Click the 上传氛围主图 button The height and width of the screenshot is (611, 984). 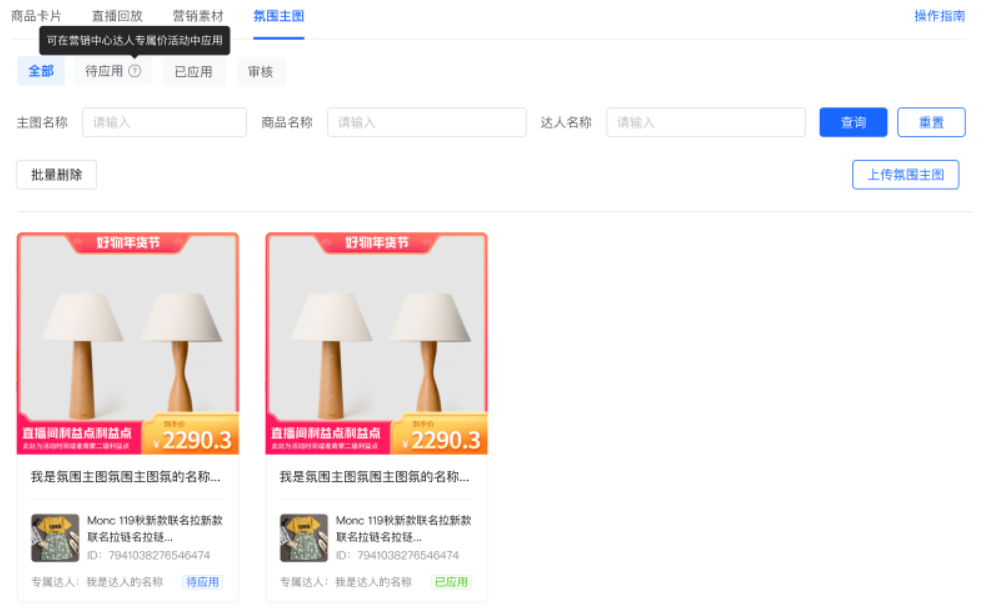tap(905, 174)
